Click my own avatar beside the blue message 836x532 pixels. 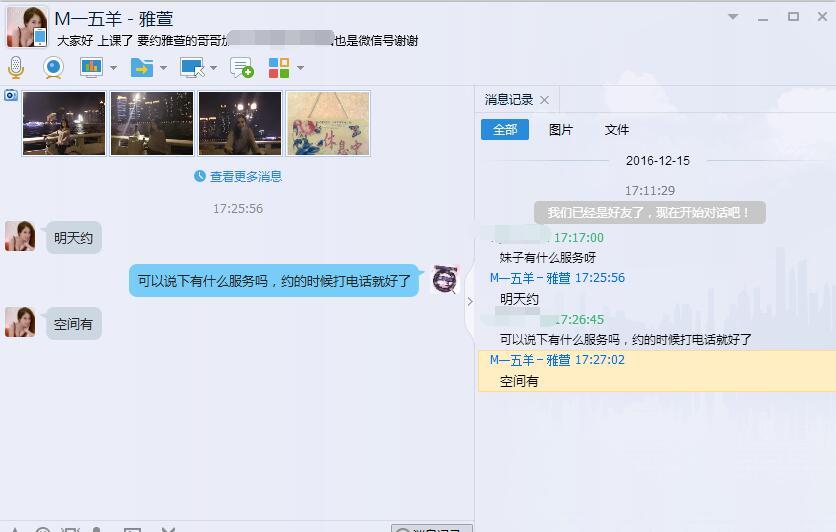pos(445,279)
